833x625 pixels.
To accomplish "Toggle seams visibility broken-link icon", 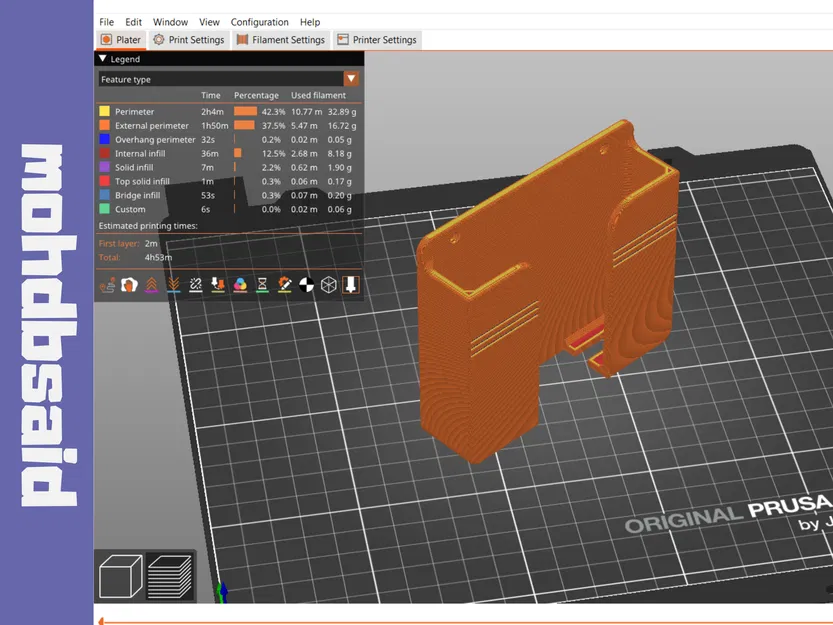I will (x=196, y=285).
